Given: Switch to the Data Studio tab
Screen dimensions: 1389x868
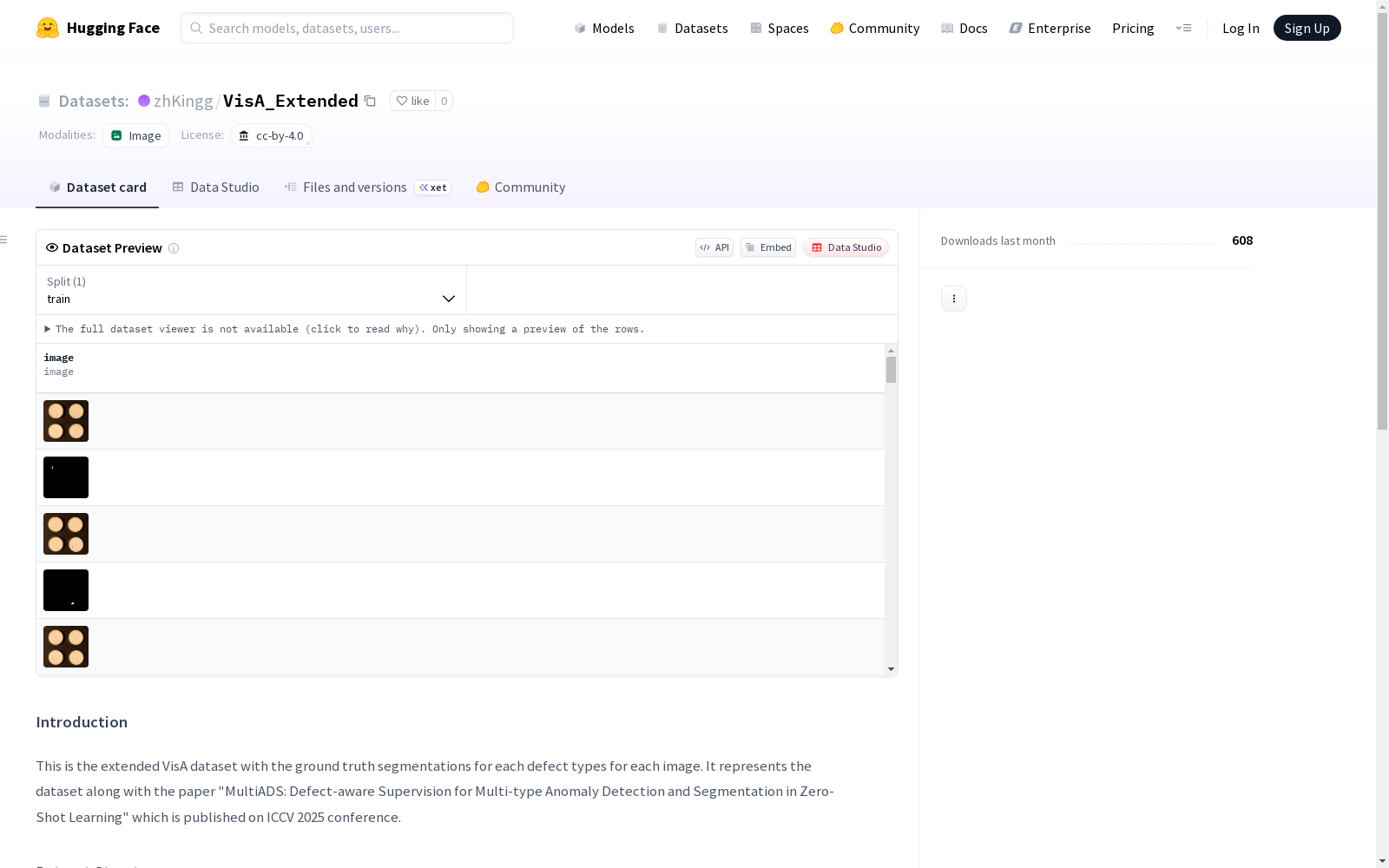Looking at the screenshot, I should click(215, 187).
